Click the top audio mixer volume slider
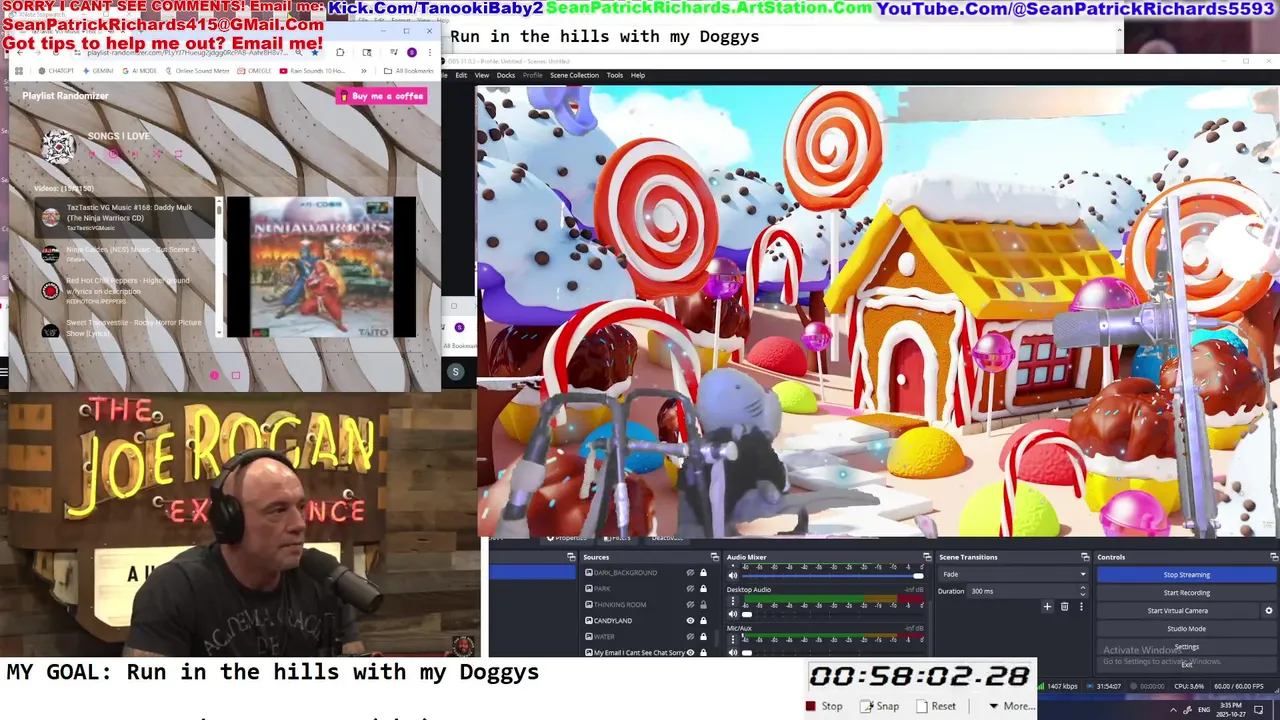Image resolution: width=1280 pixels, height=720 pixels. point(833,576)
